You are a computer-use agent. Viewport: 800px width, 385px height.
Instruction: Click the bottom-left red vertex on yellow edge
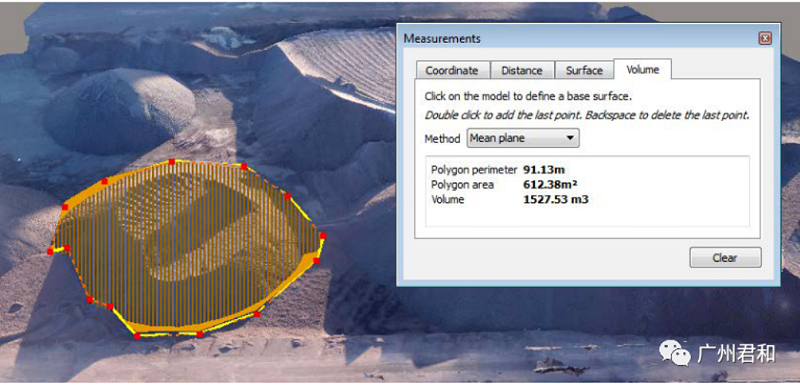(137, 336)
